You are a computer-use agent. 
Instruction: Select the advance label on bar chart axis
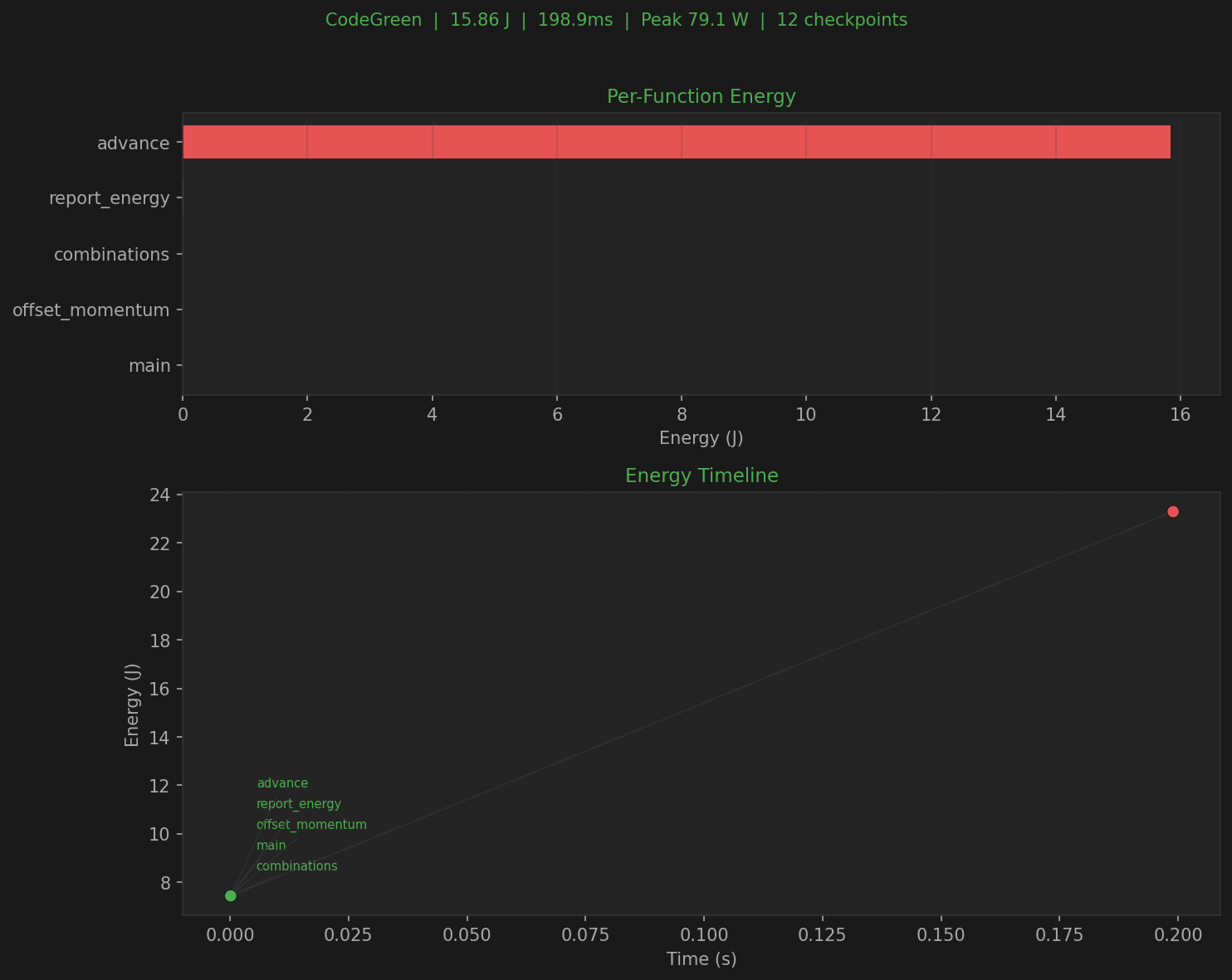pyautogui.click(x=133, y=144)
